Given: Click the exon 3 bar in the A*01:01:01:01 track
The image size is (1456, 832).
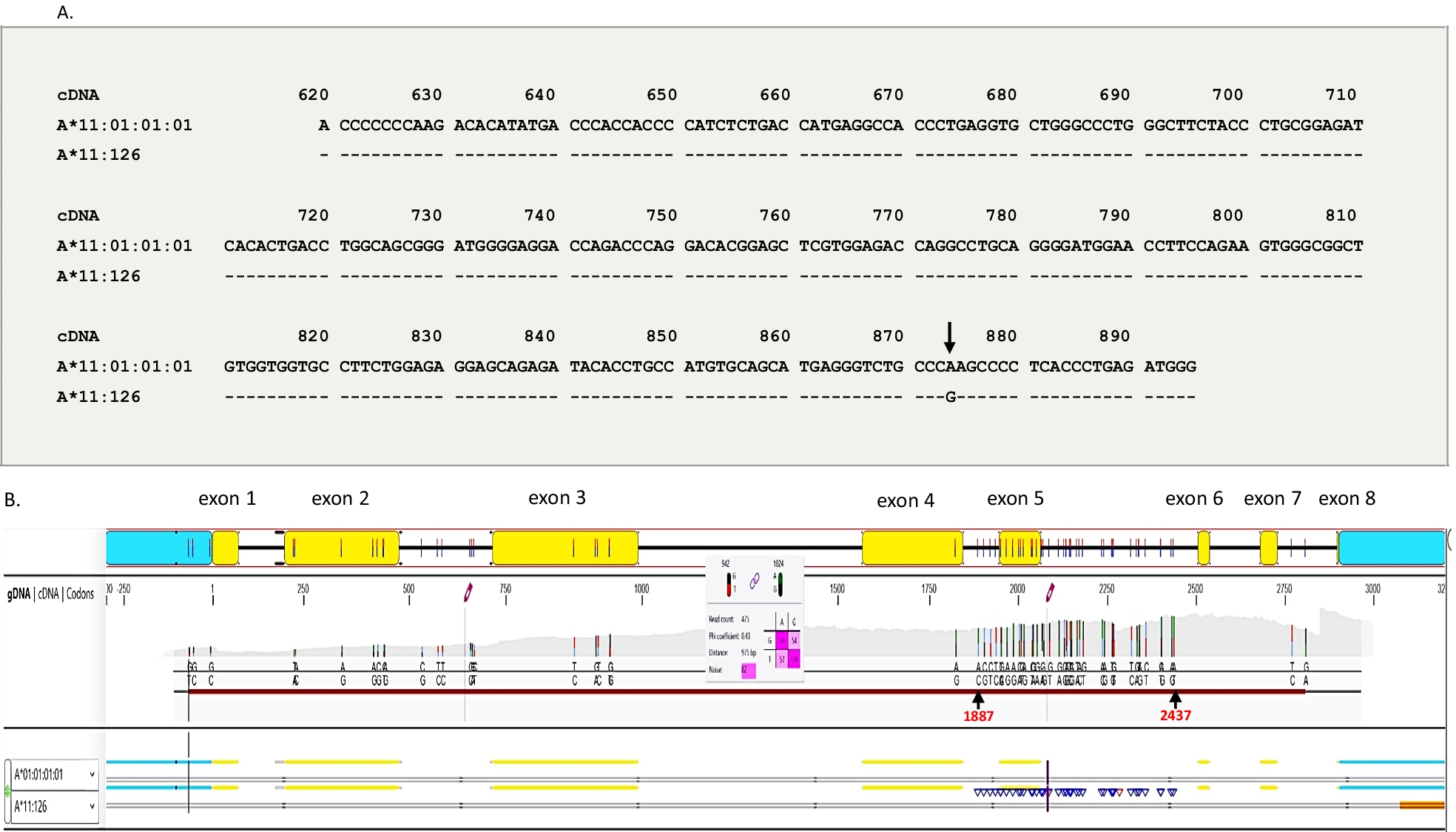Looking at the screenshot, I should pyautogui.click(x=565, y=762).
